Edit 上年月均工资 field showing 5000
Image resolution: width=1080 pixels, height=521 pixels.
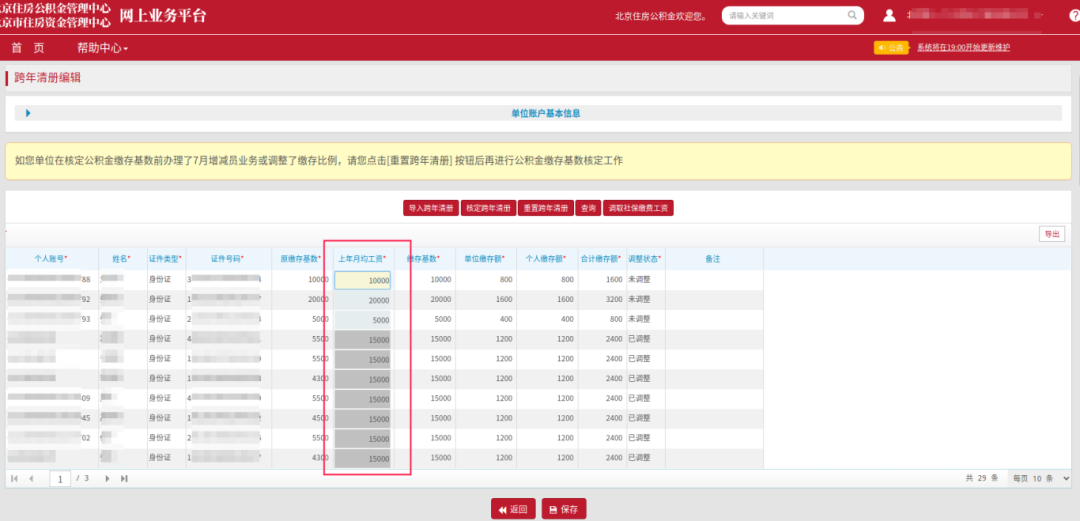tap(362, 320)
